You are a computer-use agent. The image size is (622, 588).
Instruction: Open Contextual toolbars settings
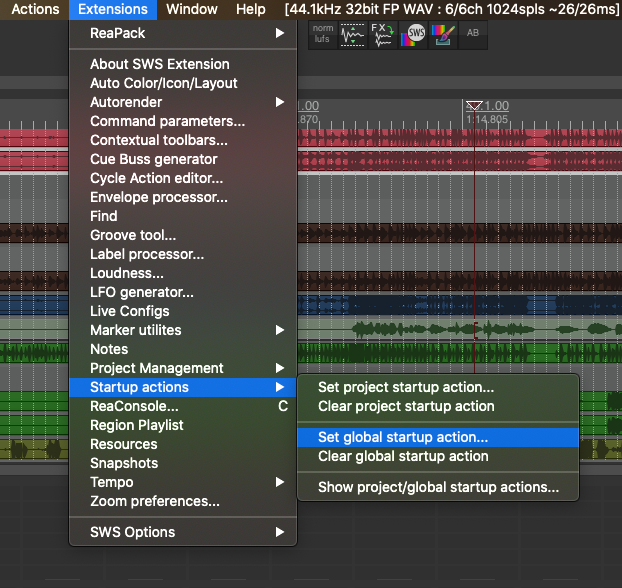[x=183, y=140]
